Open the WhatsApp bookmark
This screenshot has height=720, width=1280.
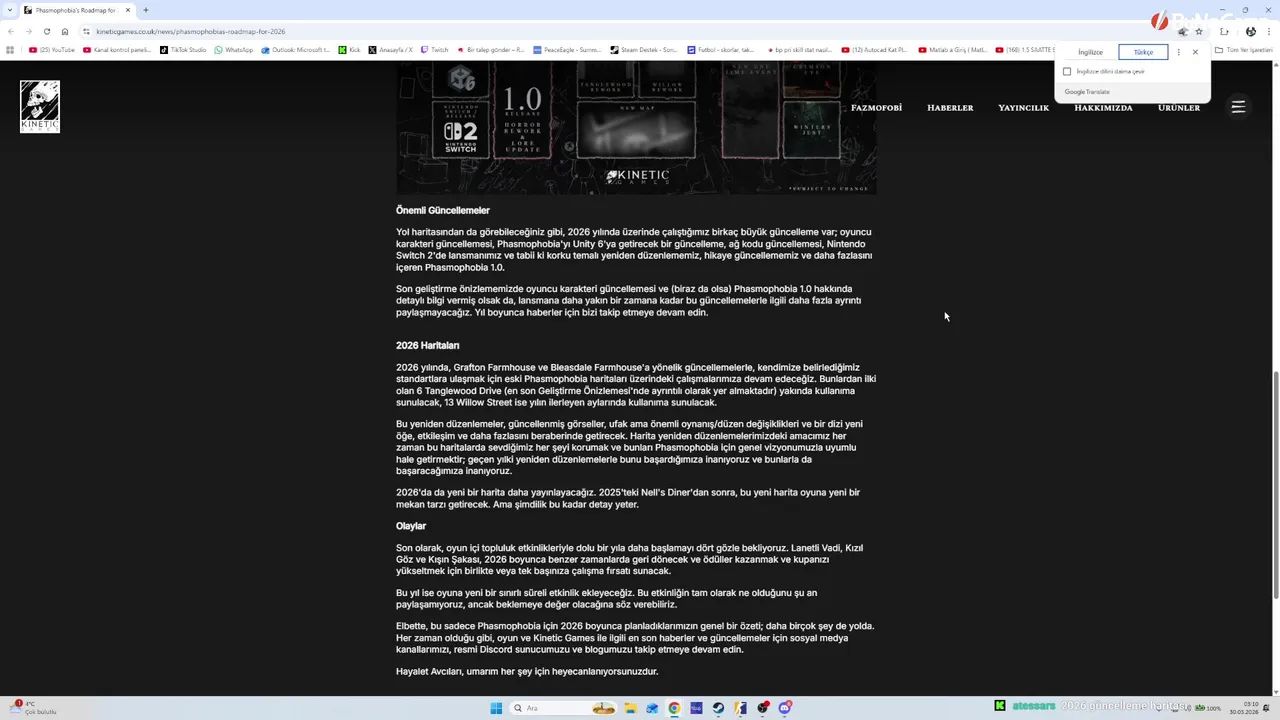234,50
